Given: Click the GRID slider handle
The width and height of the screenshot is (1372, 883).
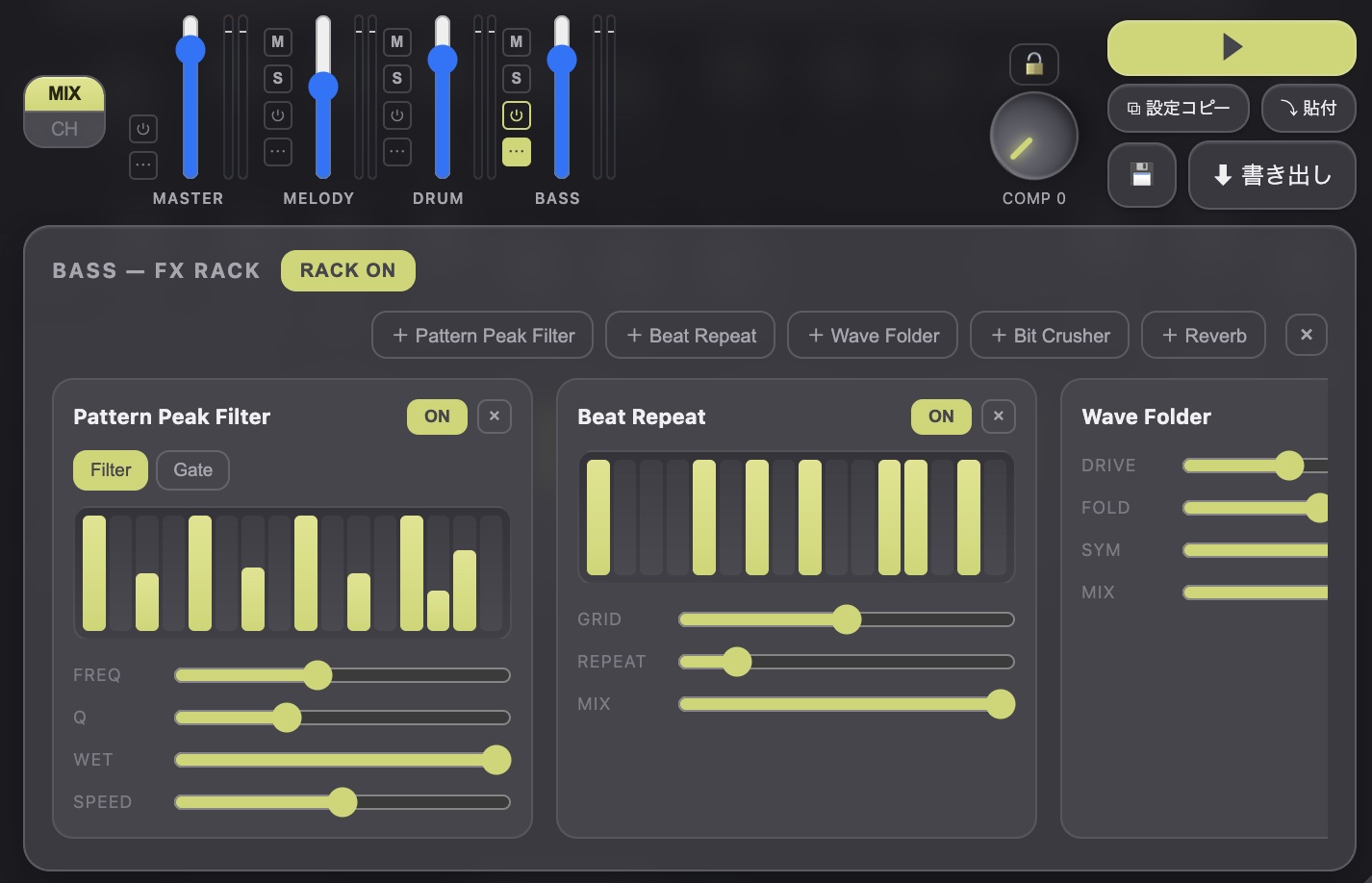Looking at the screenshot, I should [x=847, y=619].
